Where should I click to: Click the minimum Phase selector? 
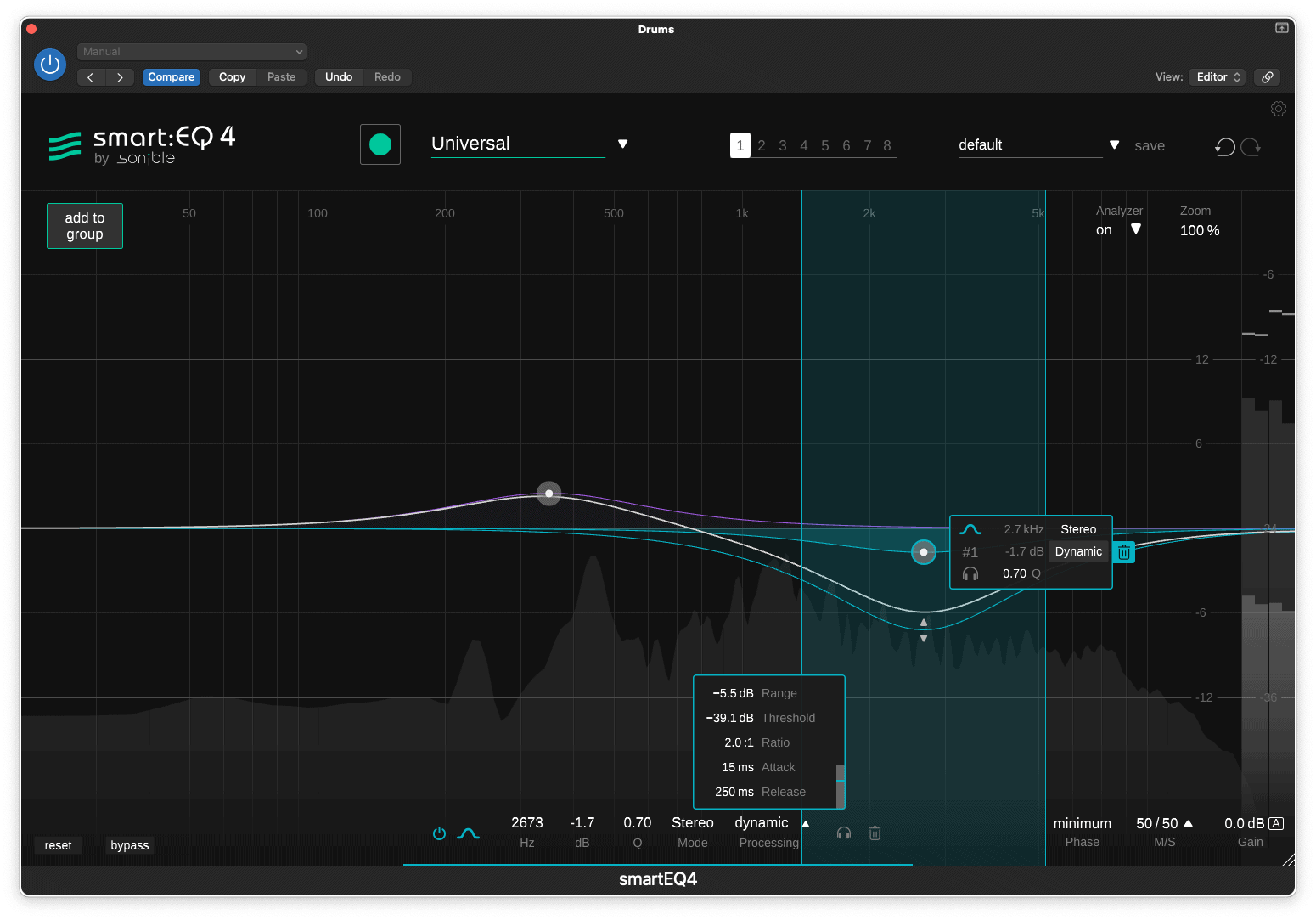pyautogui.click(x=1083, y=824)
